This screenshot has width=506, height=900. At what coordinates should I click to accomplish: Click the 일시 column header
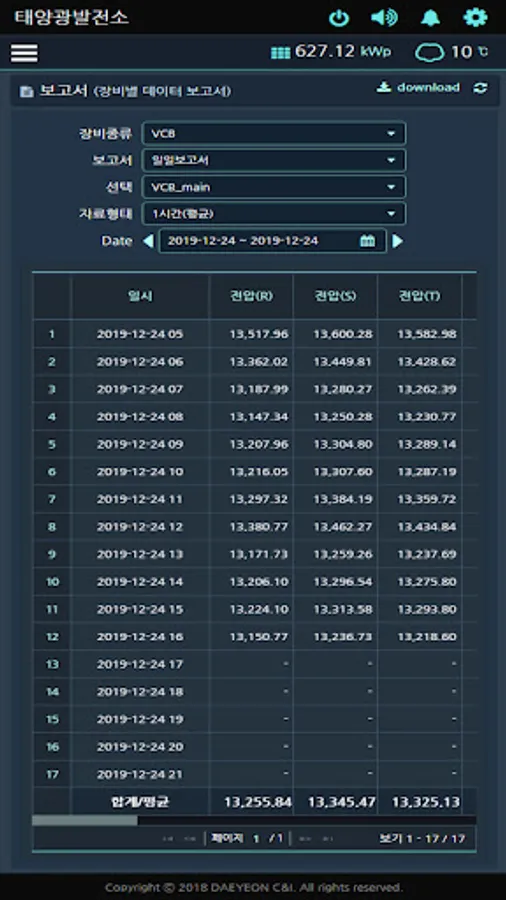point(140,297)
